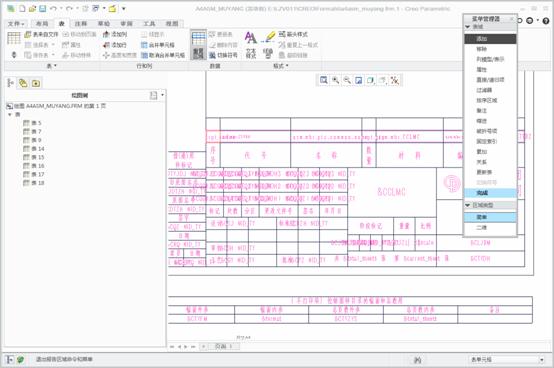The image size is (554, 368).
Task: Open the folder favorites navigator tab
Action: coord(36,83)
